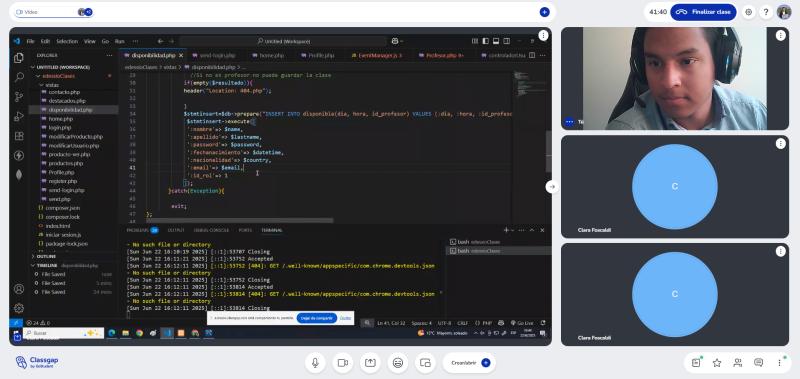The image size is (800, 379).
Task: Collapse the TIMELINE section
Action: pos(47,266)
